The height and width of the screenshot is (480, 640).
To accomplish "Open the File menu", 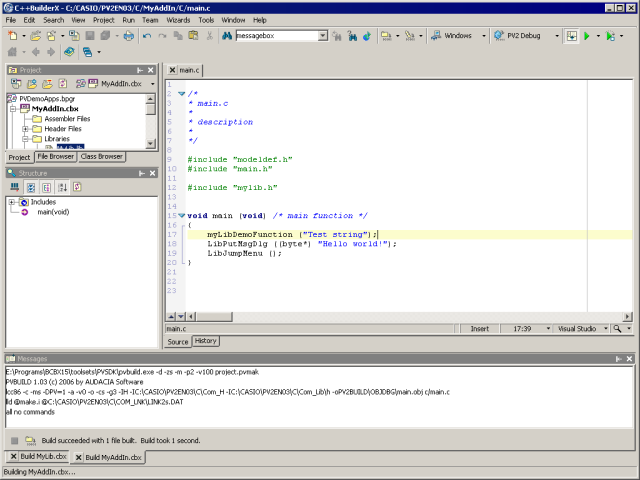I will 11,20.
